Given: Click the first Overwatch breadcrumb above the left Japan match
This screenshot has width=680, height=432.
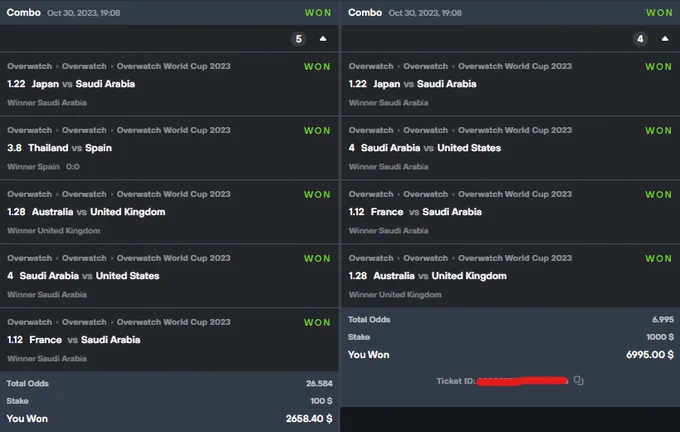Looking at the screenshot, I should pyautogui.click(x=29, y=66).
